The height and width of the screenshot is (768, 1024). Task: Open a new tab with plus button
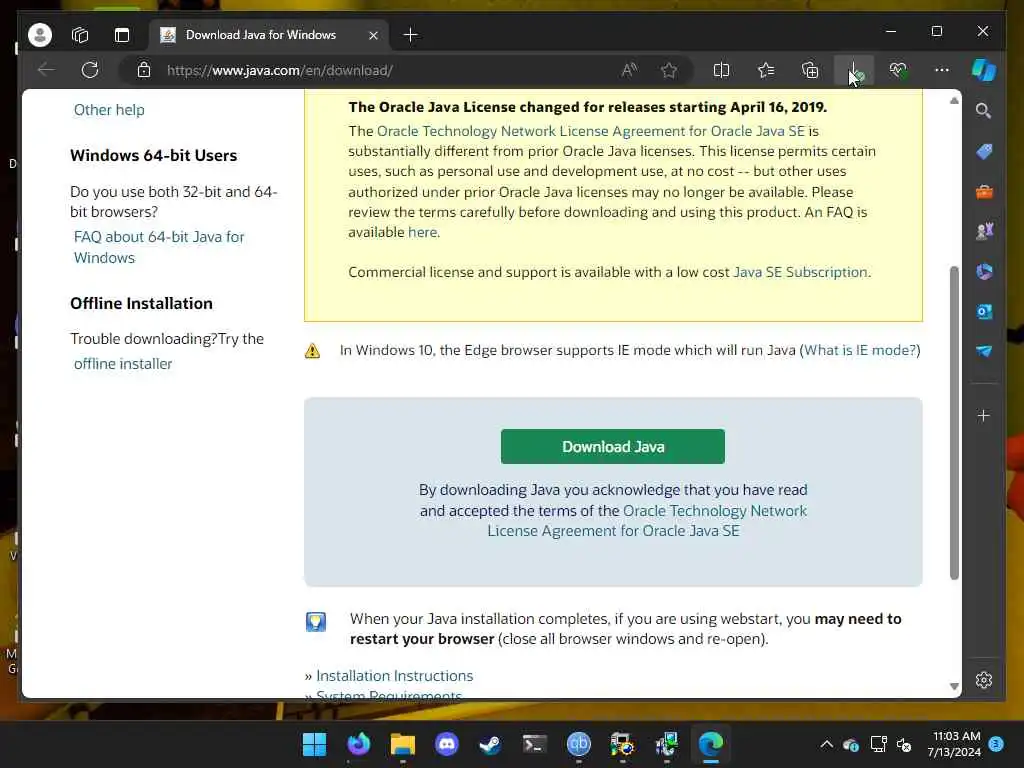(x=410, y=35)
